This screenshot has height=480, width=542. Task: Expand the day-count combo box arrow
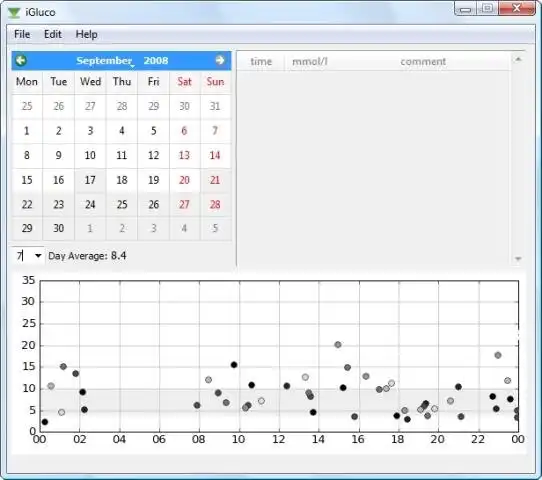tap(38, 256)
